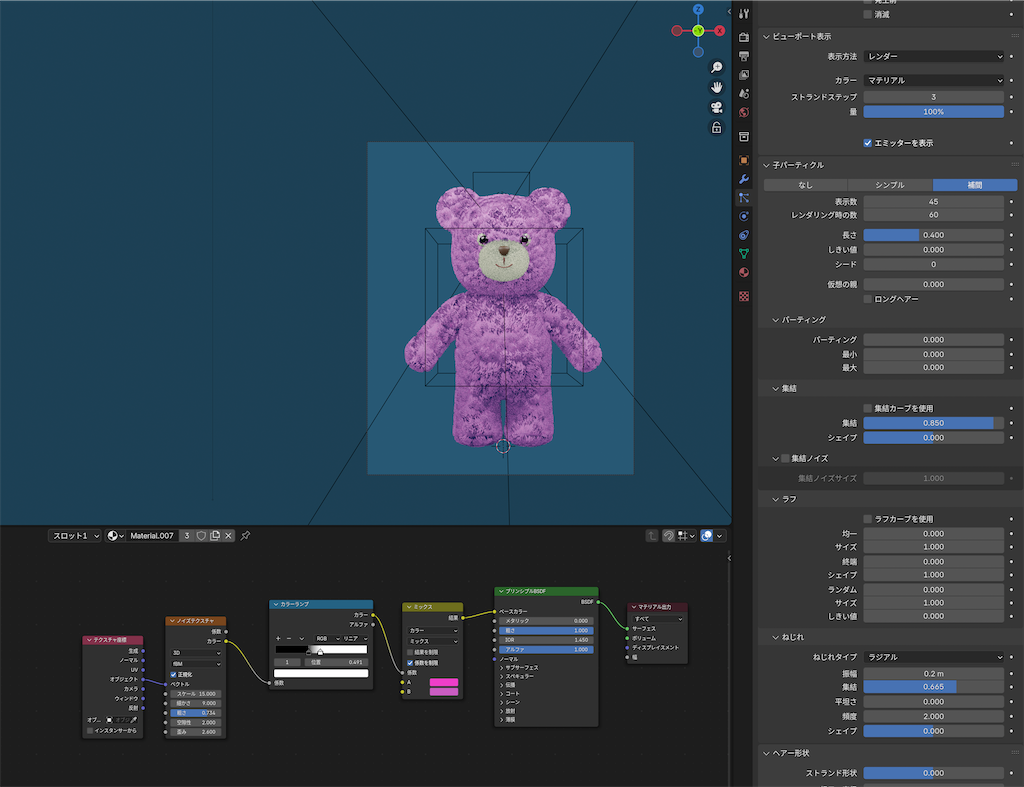Image resolution: width=1024 pixels, height=787 pixels.
Task: Click the lock camera to view icon
Action: coord(716,128)
